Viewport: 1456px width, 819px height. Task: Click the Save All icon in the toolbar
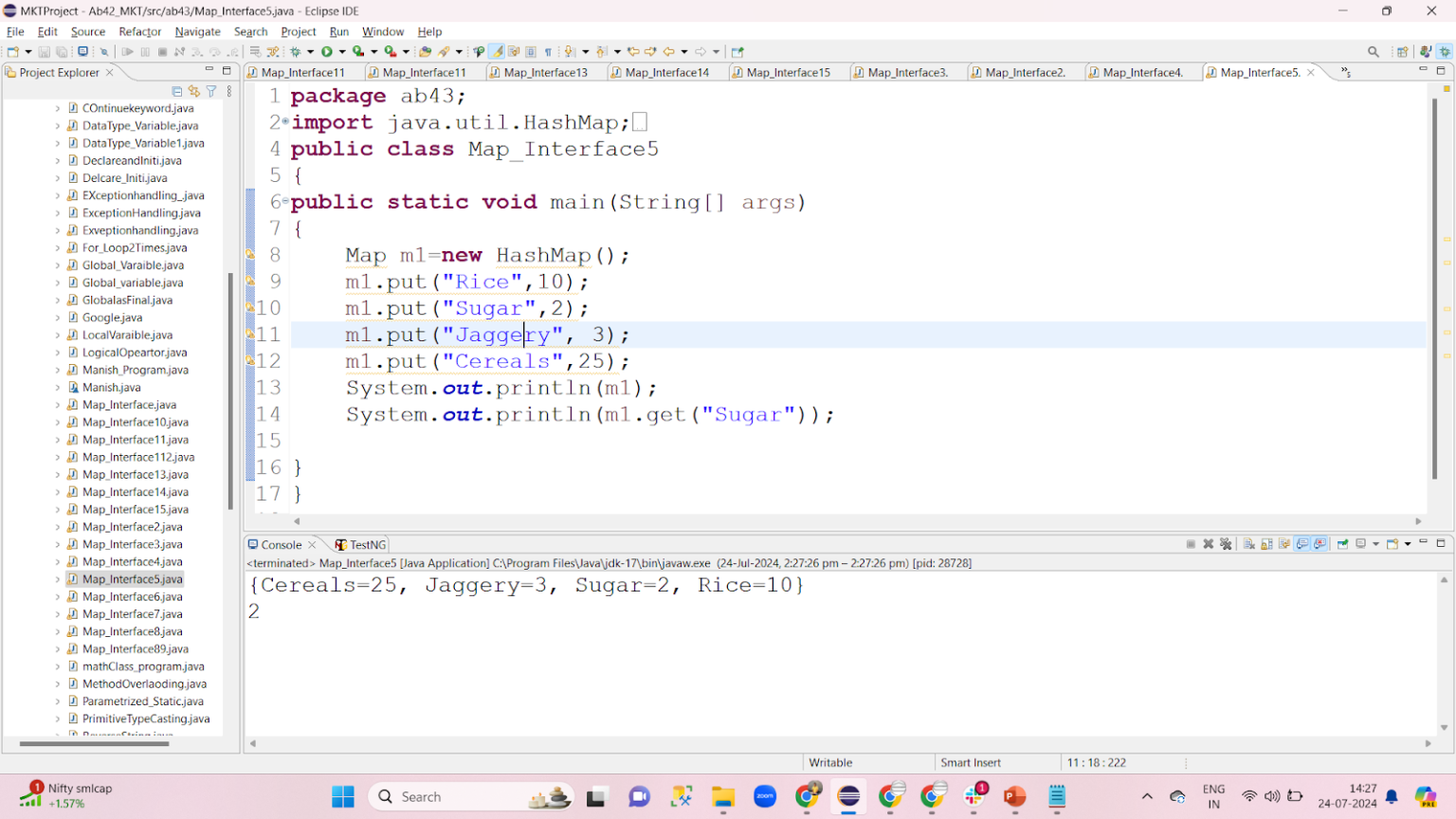click(x=62, y=51)
